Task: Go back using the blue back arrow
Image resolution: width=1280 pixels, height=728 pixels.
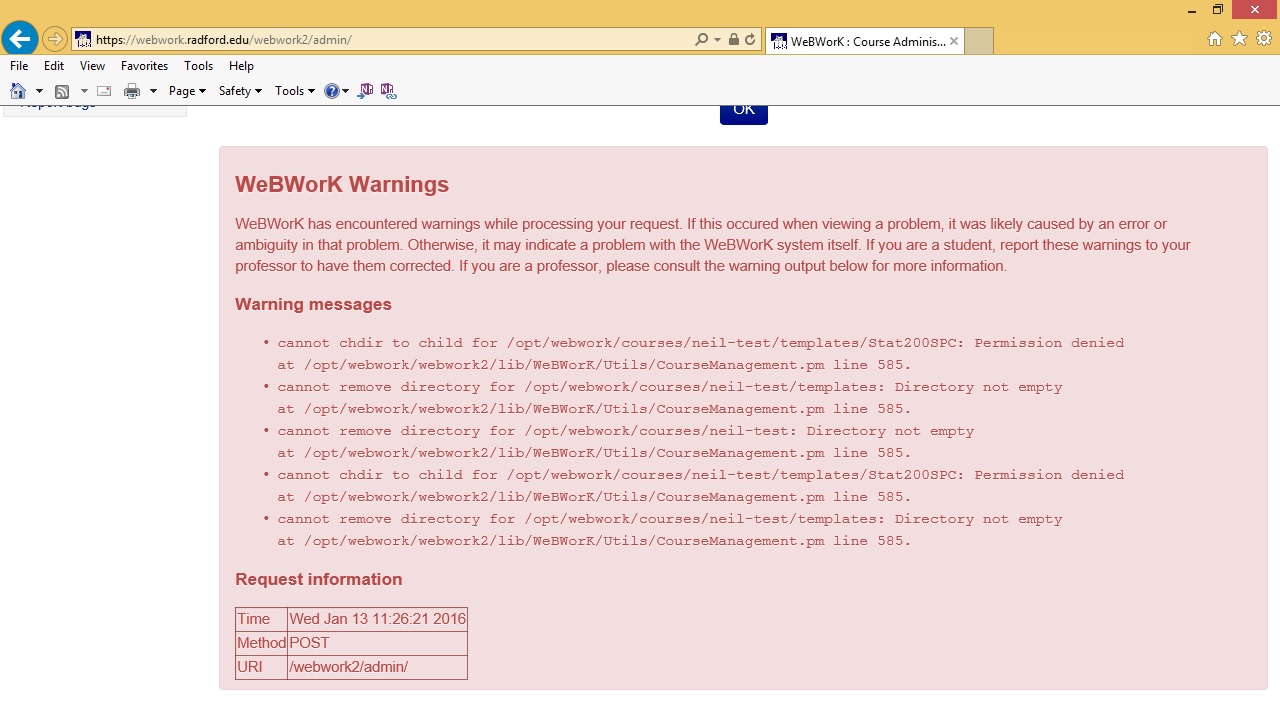Action: point(20,40)
